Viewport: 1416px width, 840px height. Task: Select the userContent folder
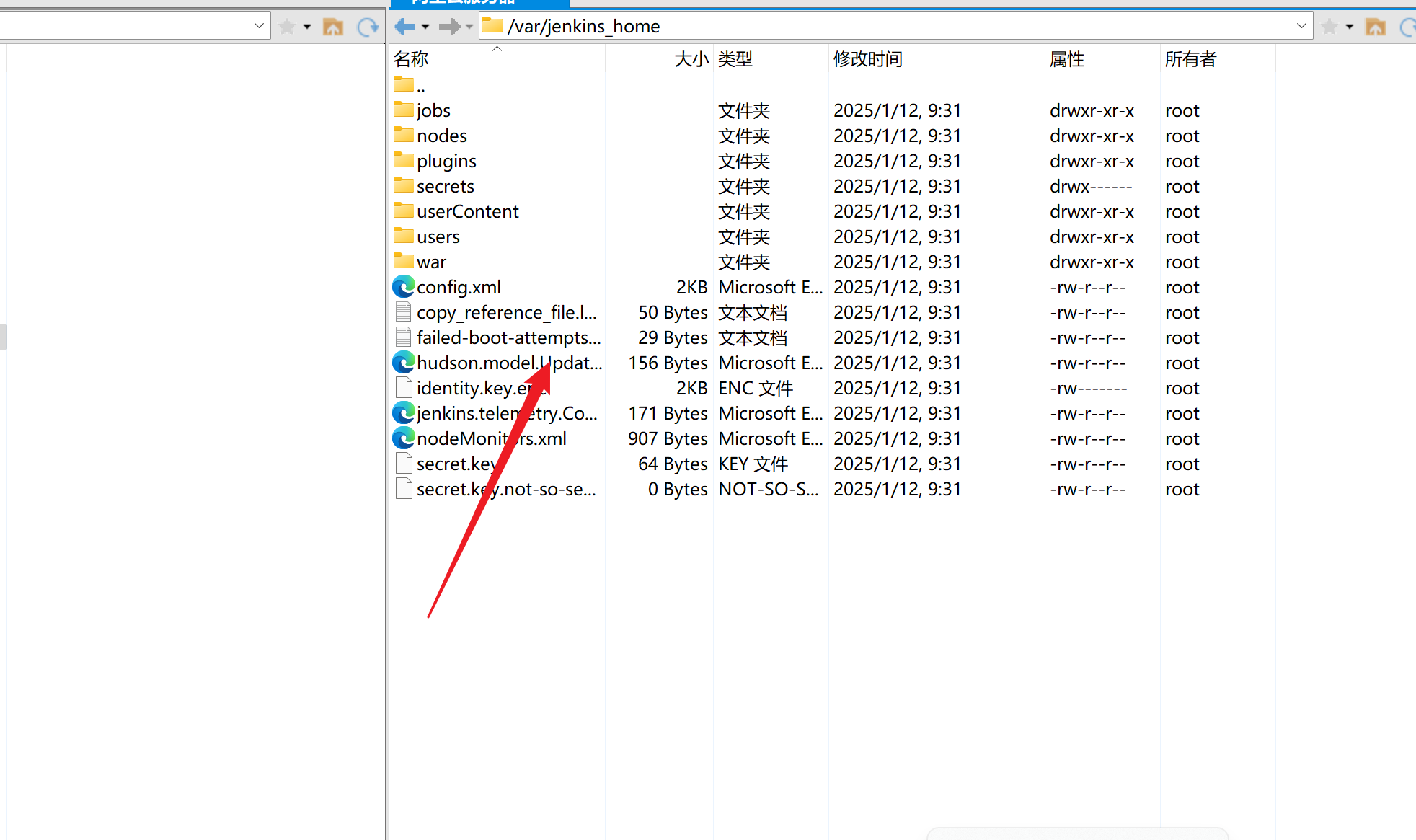[456, 211]
